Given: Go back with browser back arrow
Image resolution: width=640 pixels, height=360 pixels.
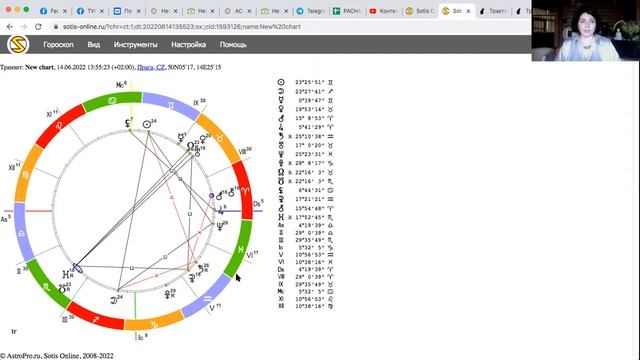Looking at the screenshot, I should [x=10, y=27].
